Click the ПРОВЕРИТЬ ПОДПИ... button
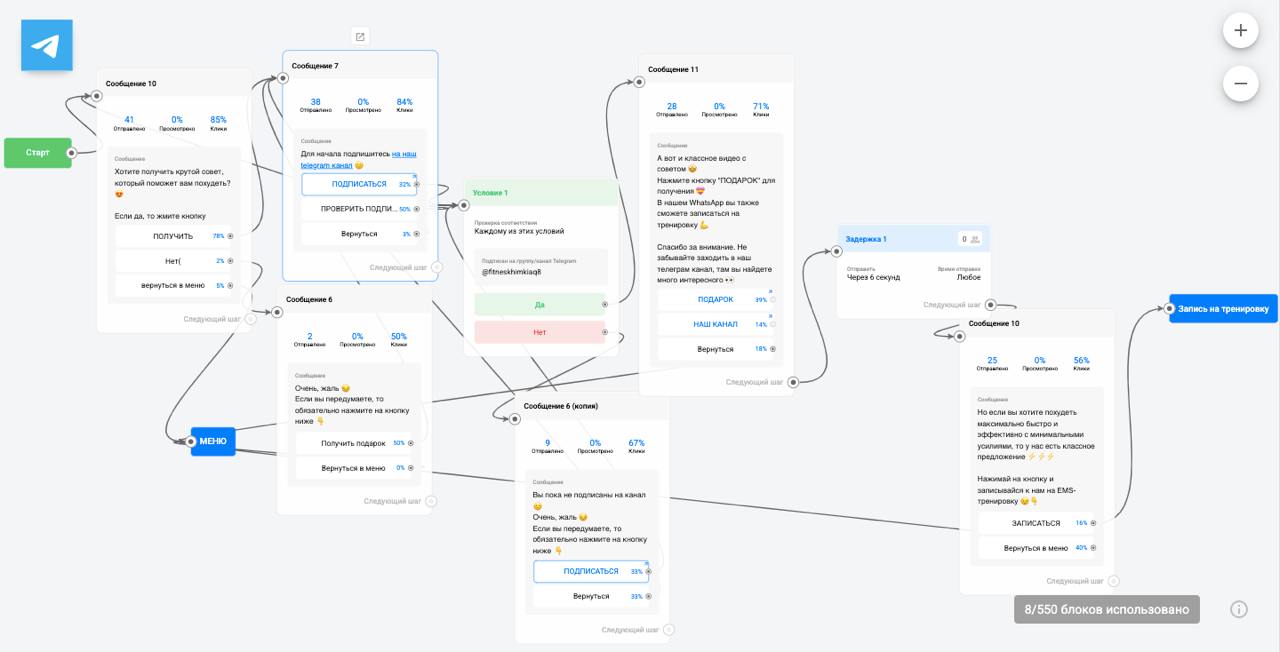1280x652 pixels. 358,209
